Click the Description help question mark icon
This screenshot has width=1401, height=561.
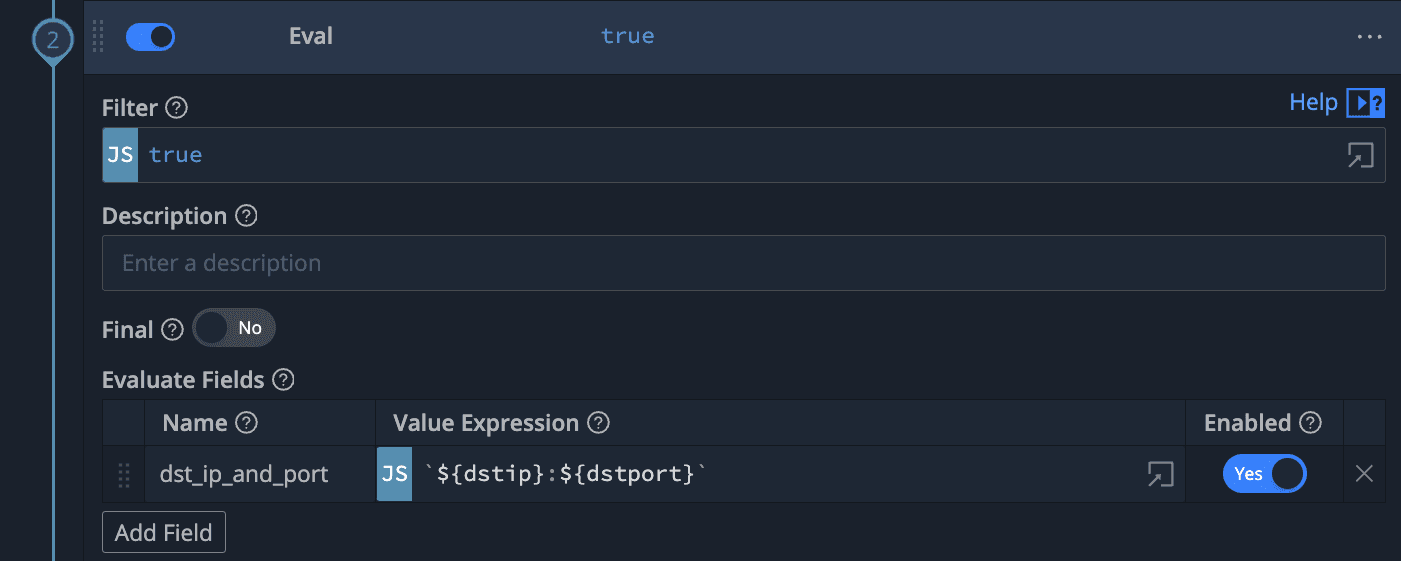point(246,216)
